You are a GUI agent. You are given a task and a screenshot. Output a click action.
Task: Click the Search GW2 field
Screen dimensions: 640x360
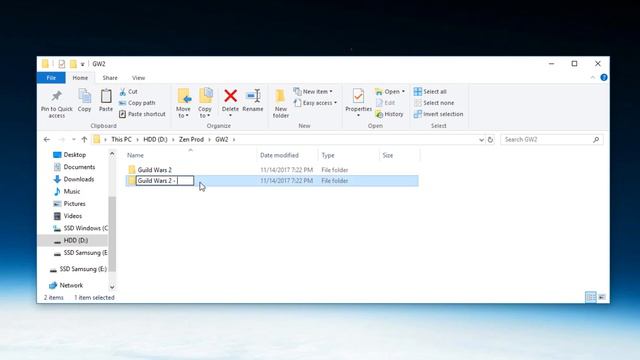(x=552, y=140)
